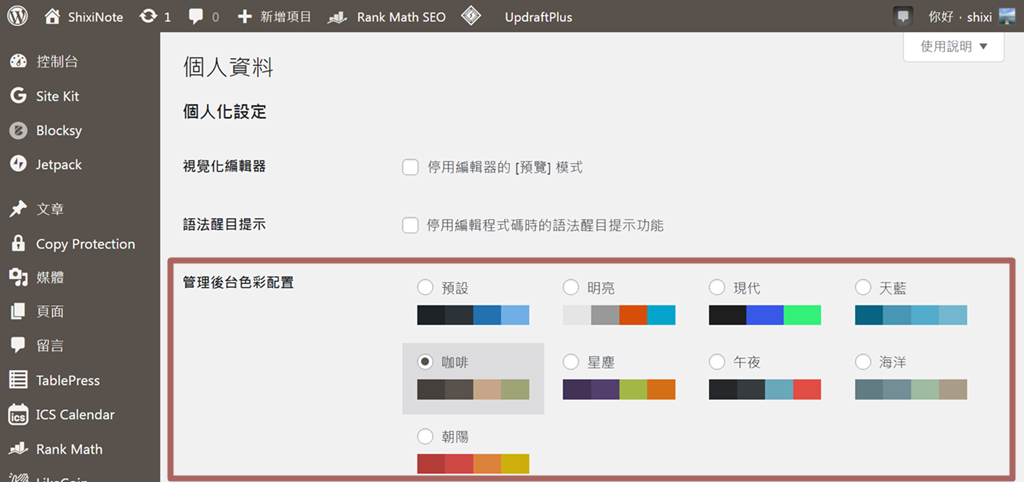Select the 星塵 color scheme radio
Viewport: 1024px width, 482px height.
pos(571,361)
